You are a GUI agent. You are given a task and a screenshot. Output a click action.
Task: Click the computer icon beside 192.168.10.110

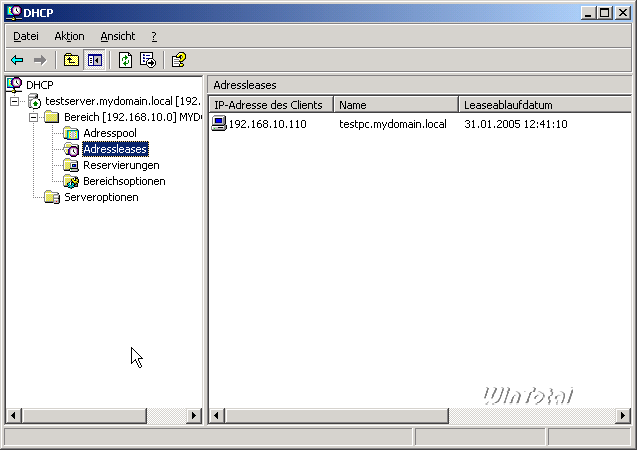point(219,123)
